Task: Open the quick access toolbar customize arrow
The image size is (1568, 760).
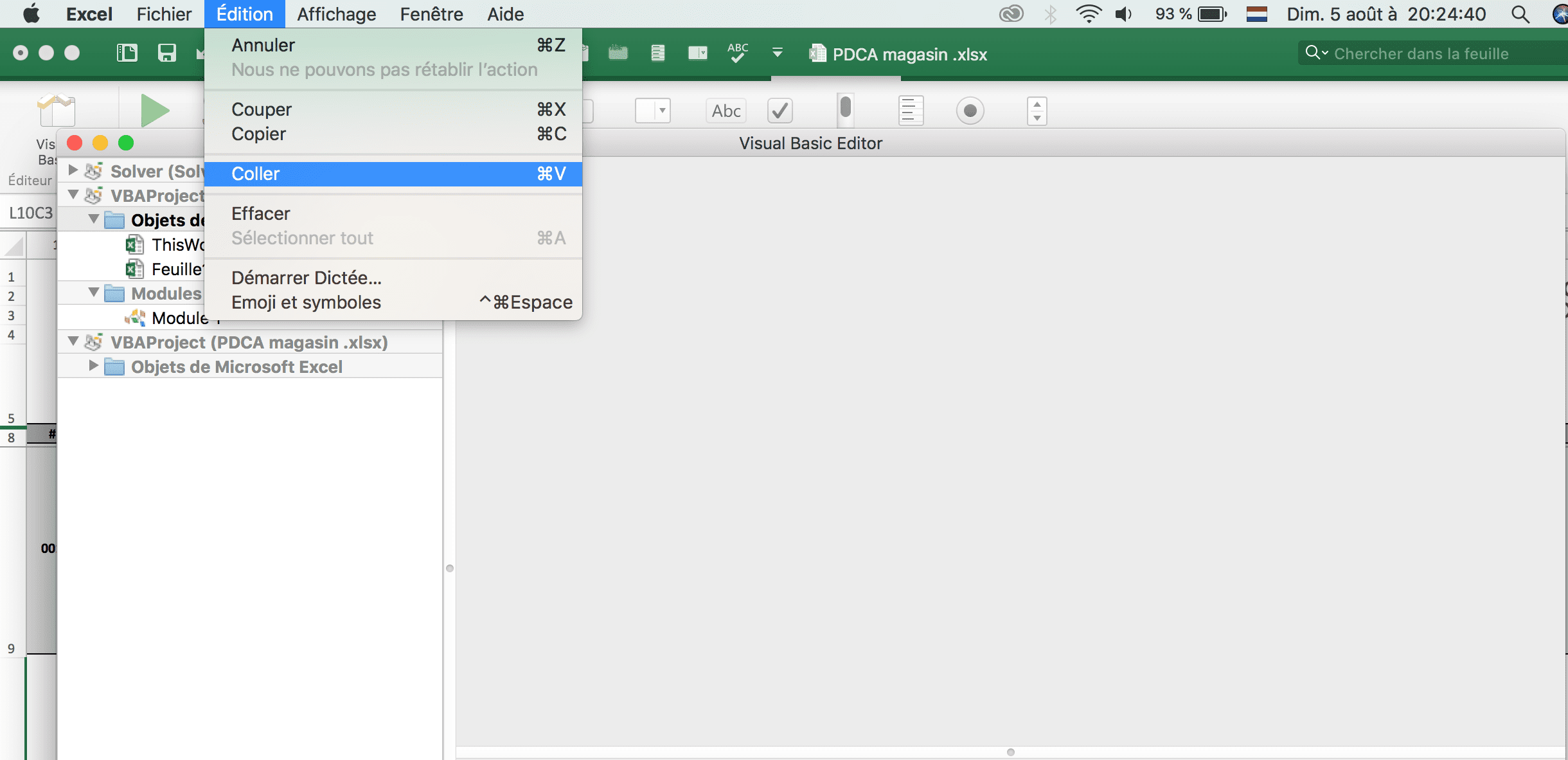Action: point(778,53)
